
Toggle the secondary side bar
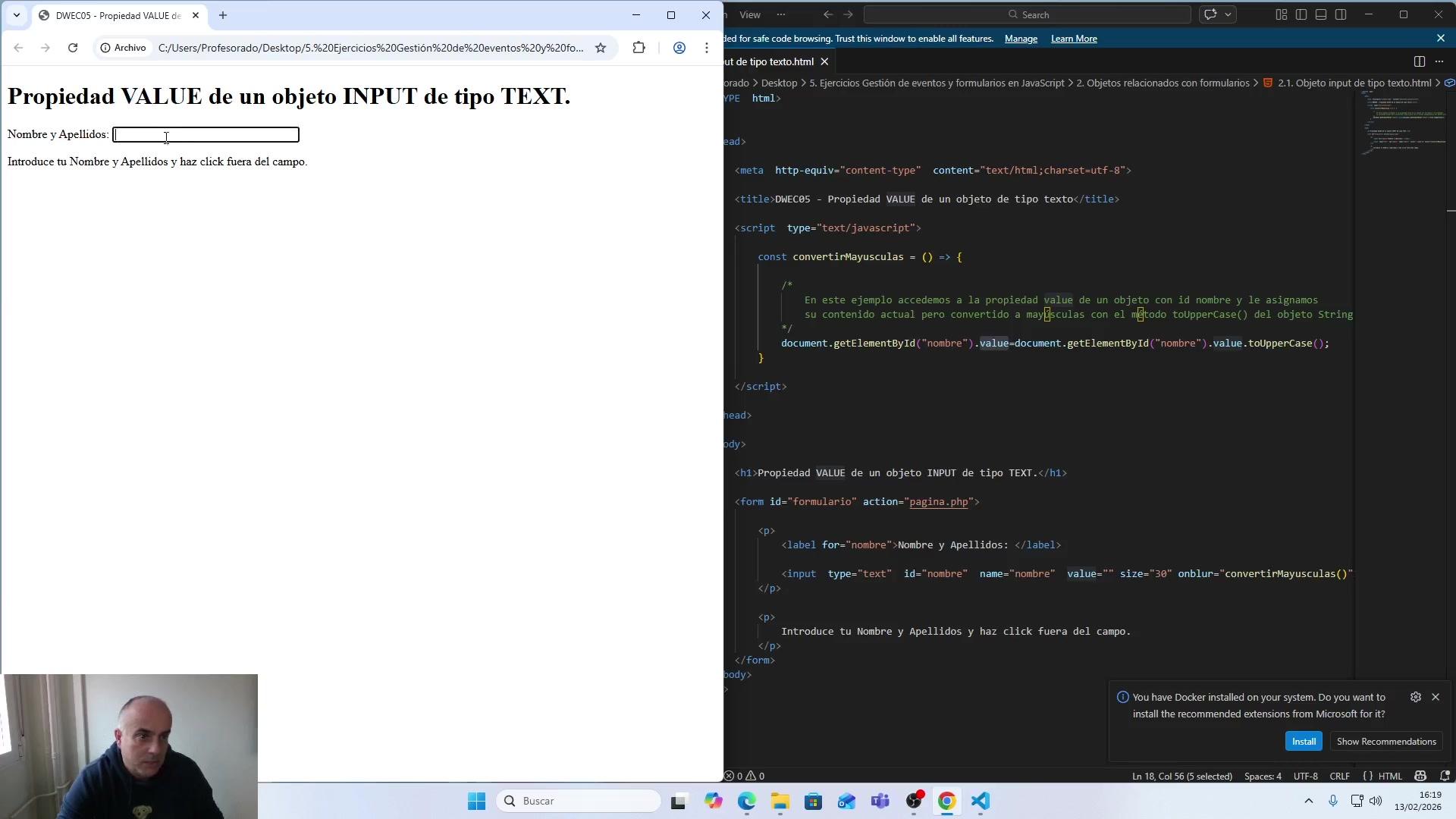pos(1341,14)
